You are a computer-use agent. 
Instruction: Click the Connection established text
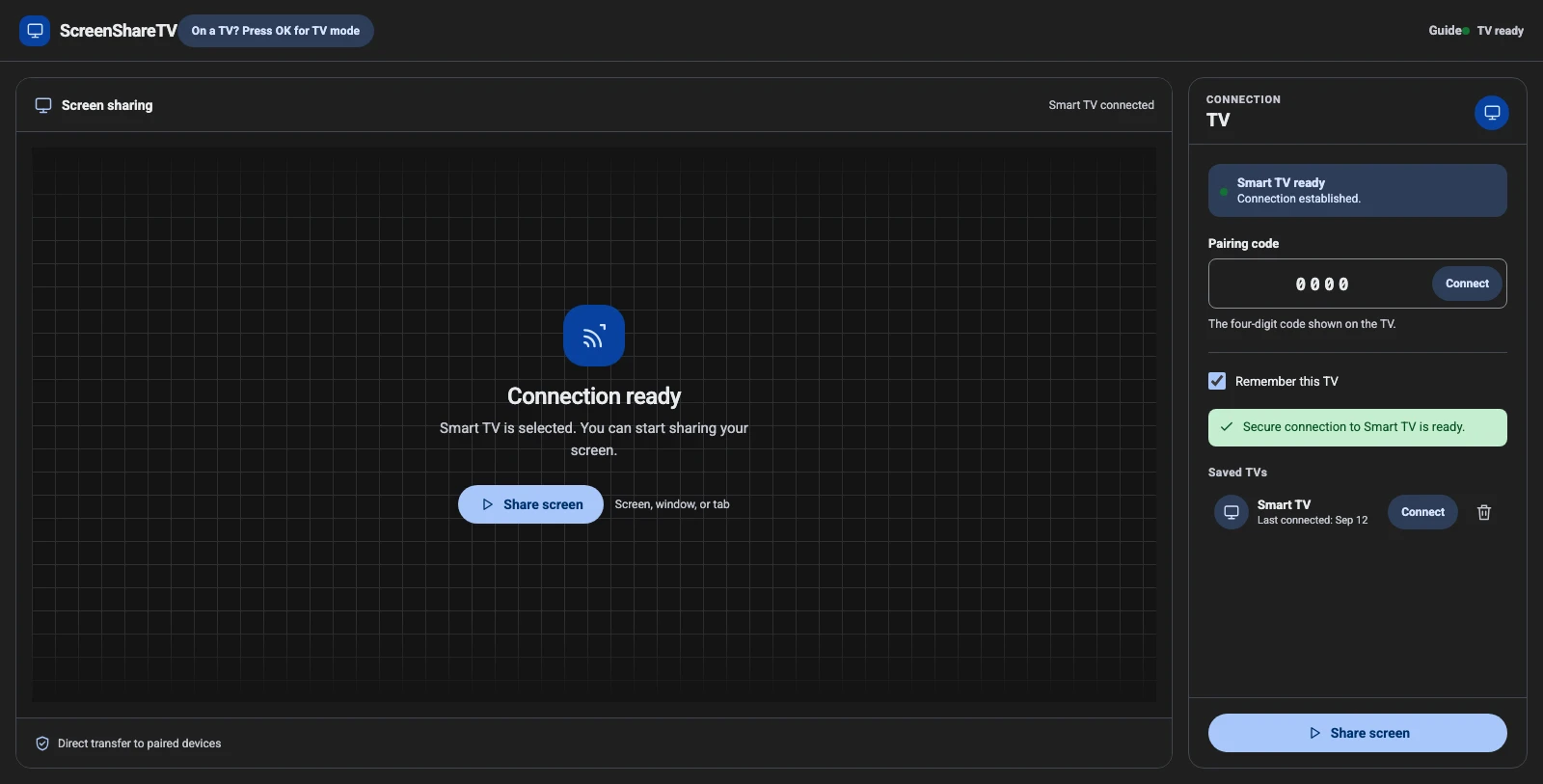click(1299, 199)
